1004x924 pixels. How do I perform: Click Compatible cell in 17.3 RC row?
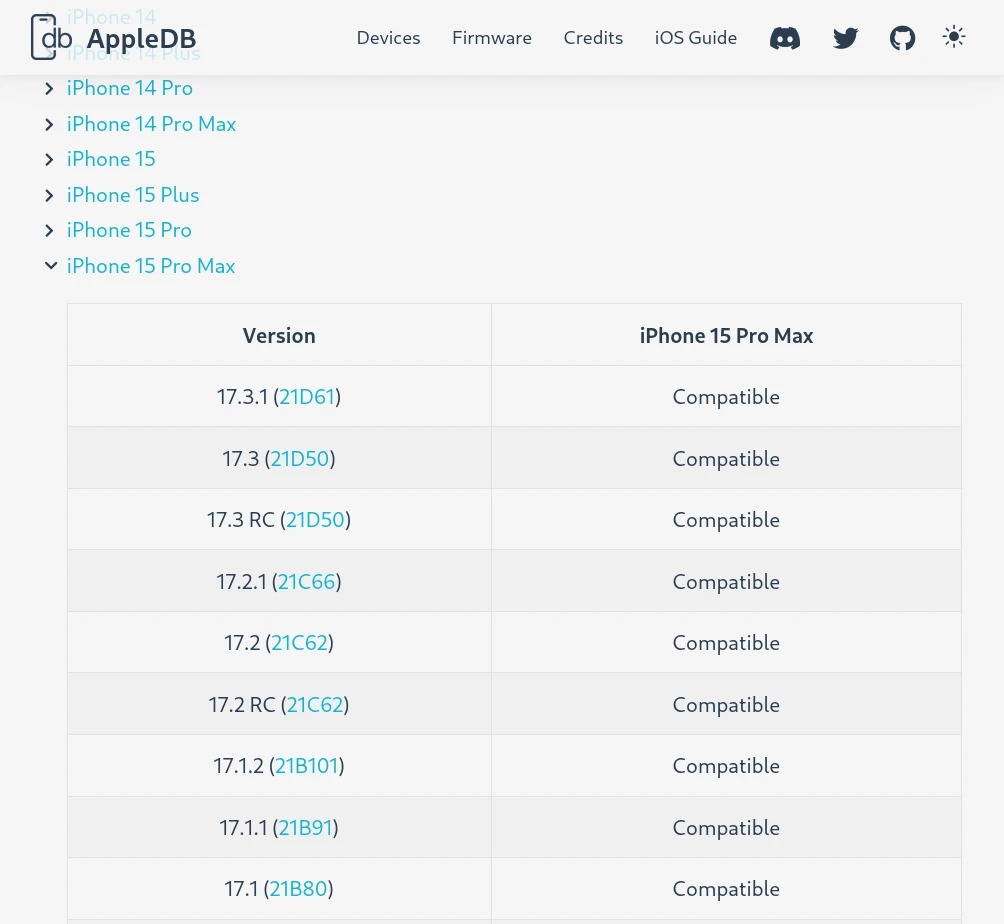coord(726,520)
